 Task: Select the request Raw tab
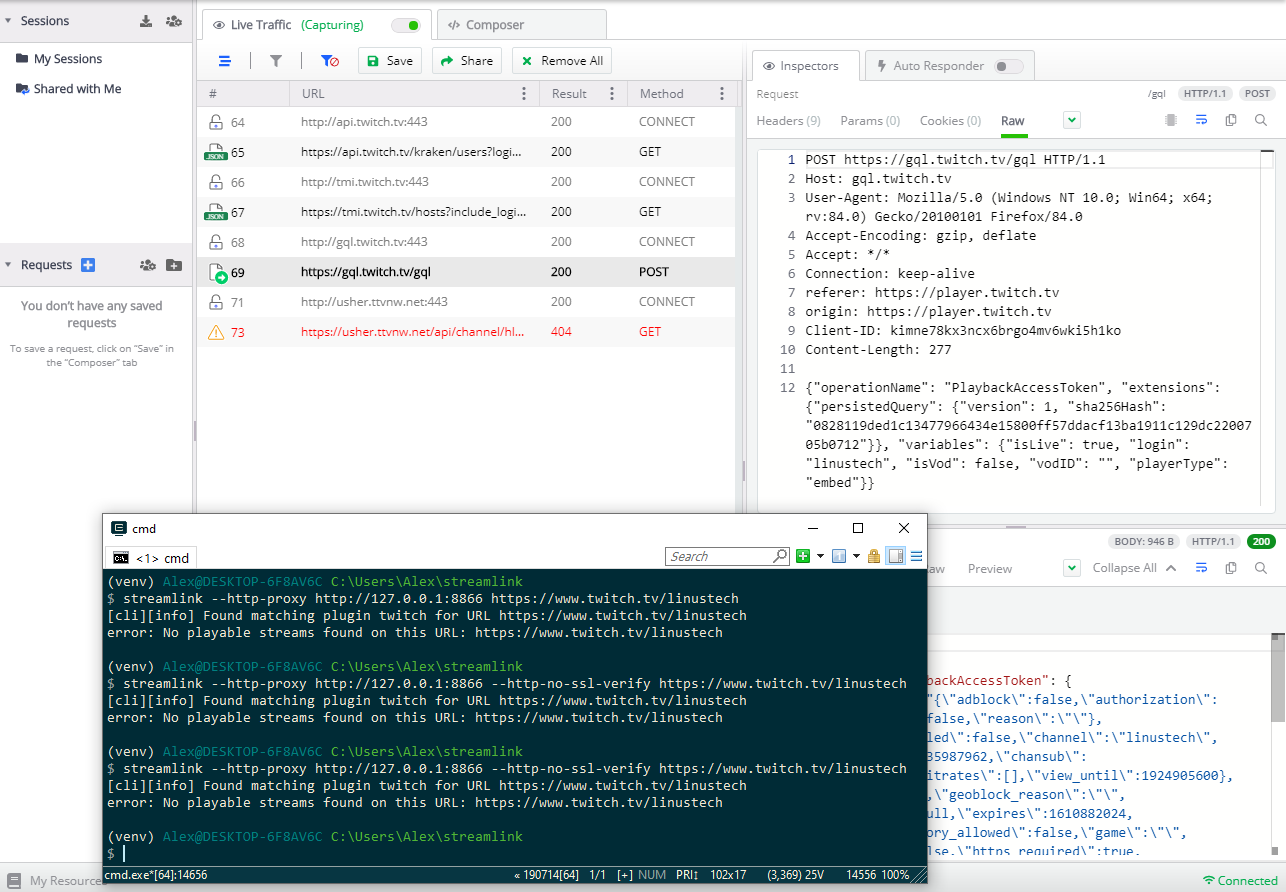point(1013,121)
